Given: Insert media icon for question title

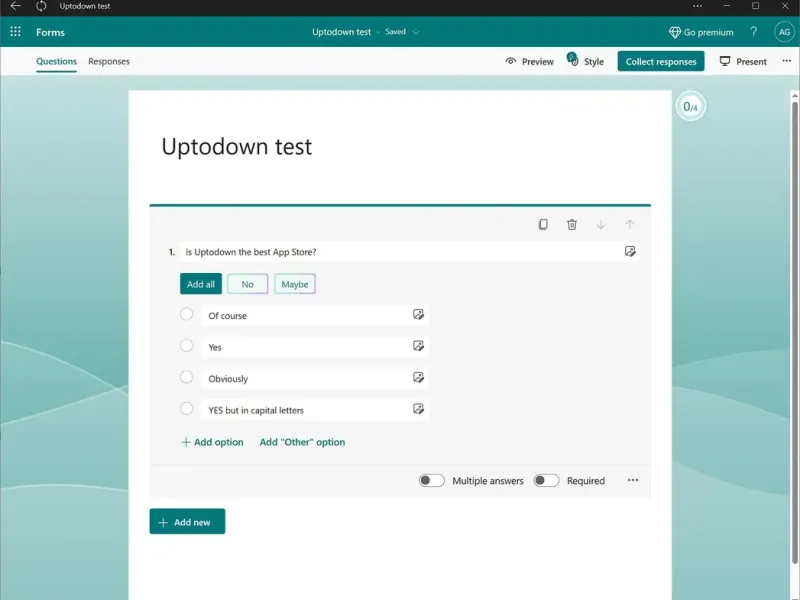Looking at the screenshot, I should (630, 251).
